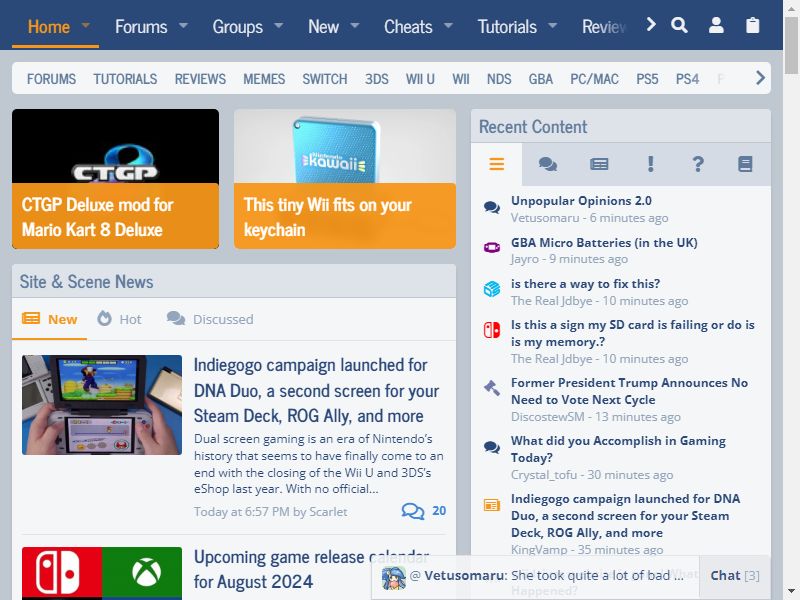Screen dimensions: 800x600
Task: Select the book icon tab in Recent Content
Action: [745, 164]
